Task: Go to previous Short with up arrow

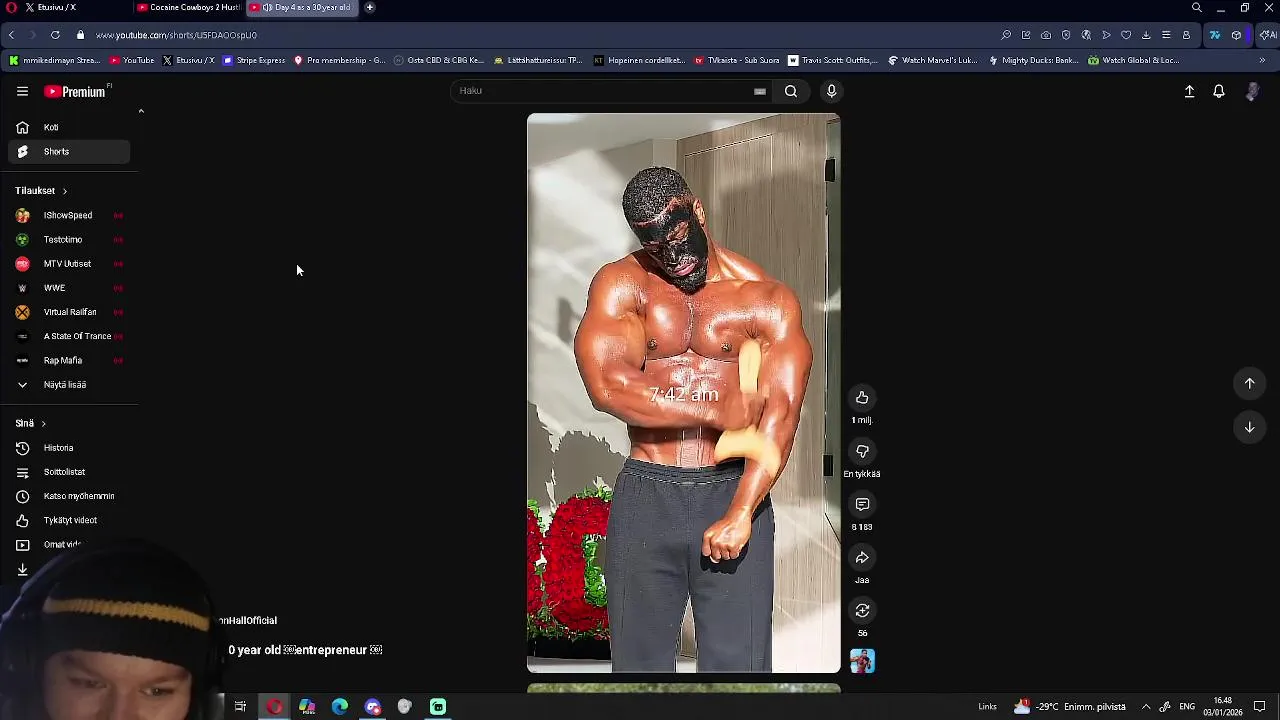Action: (x=1249, y=383)
